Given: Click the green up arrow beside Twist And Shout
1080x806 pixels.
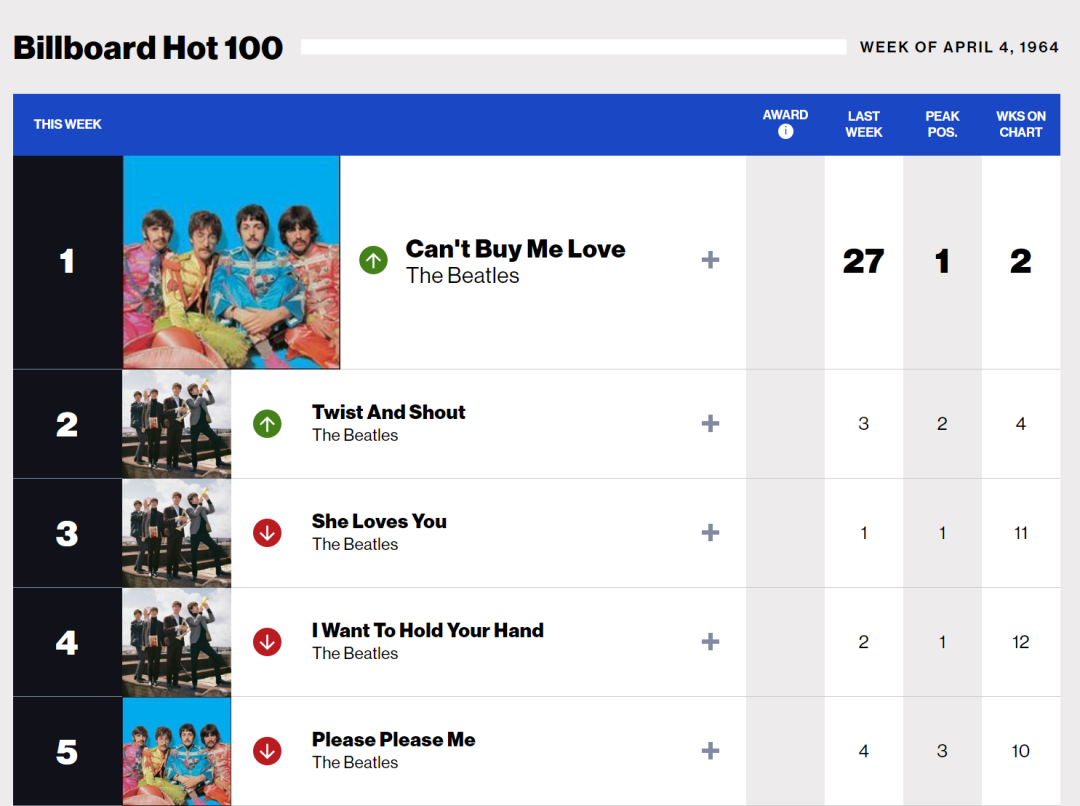Looking at the screenshot, I should [267, 424].
